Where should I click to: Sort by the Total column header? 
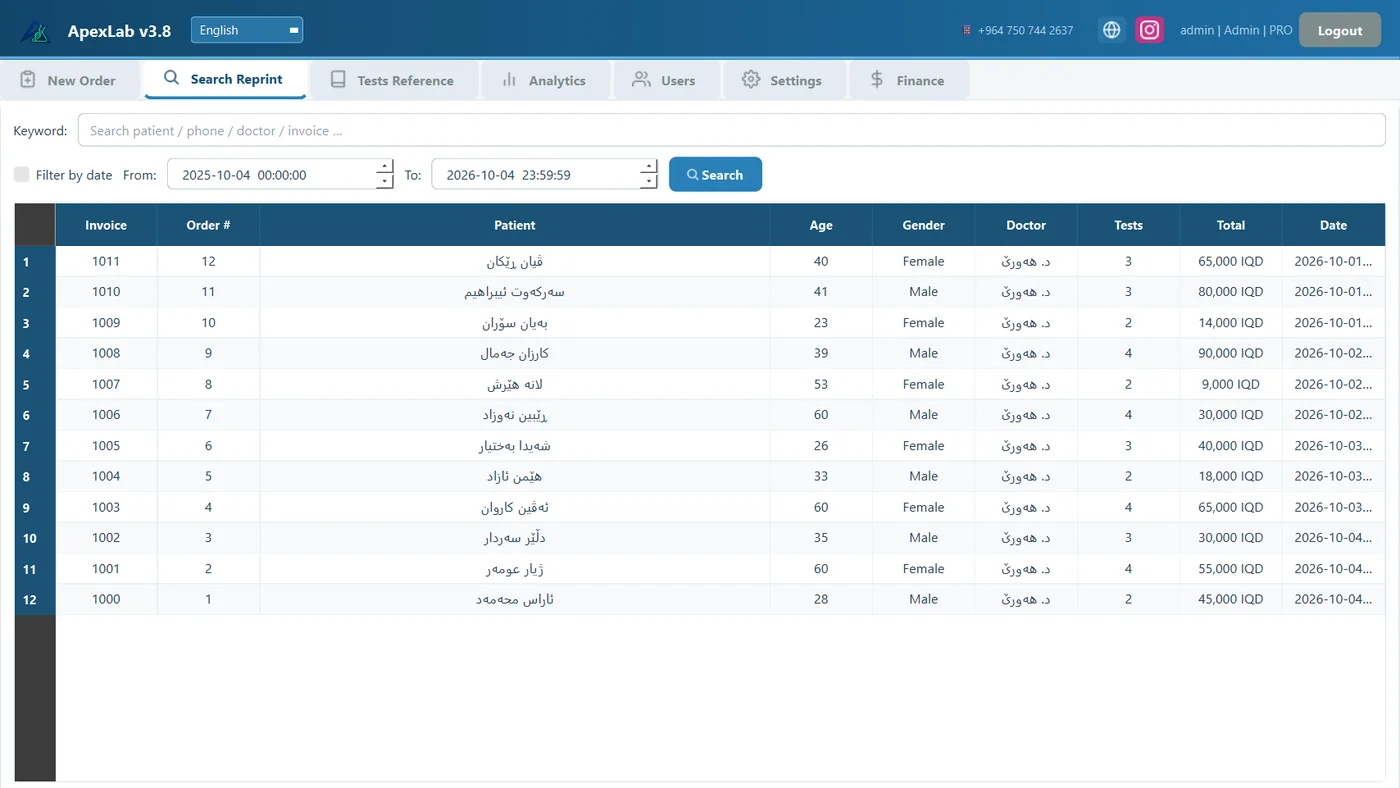(x=1231, y=225)
